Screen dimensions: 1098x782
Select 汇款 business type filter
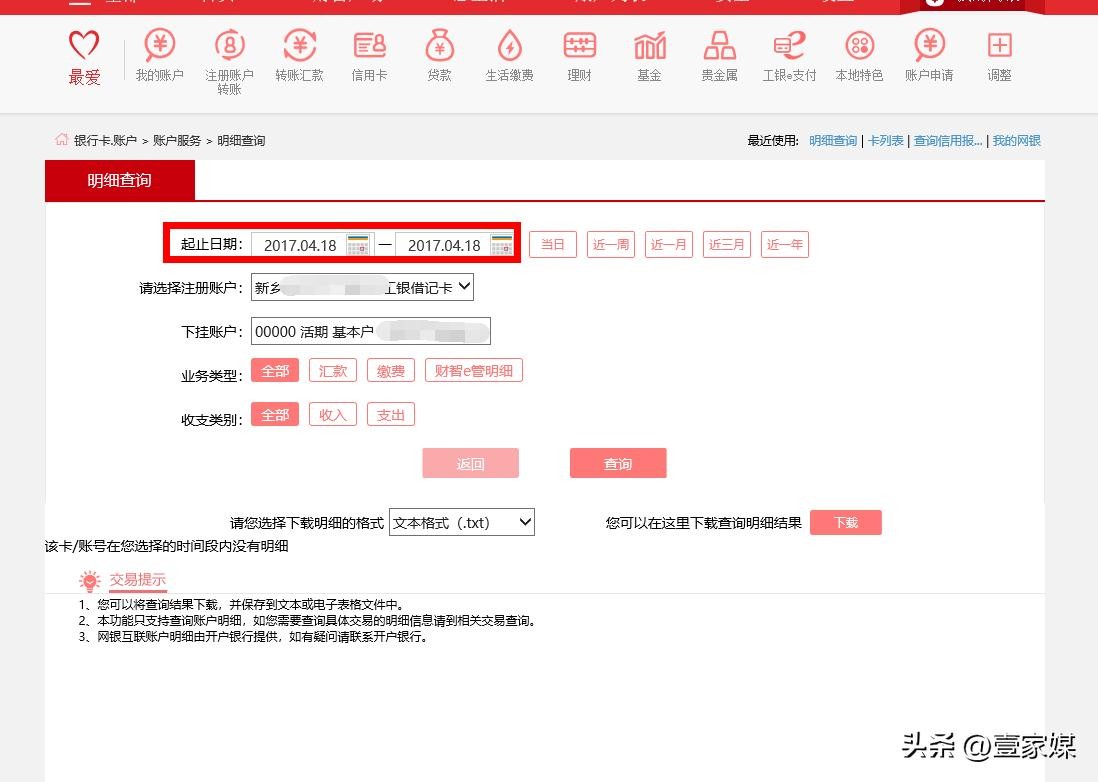click(333, 371)
